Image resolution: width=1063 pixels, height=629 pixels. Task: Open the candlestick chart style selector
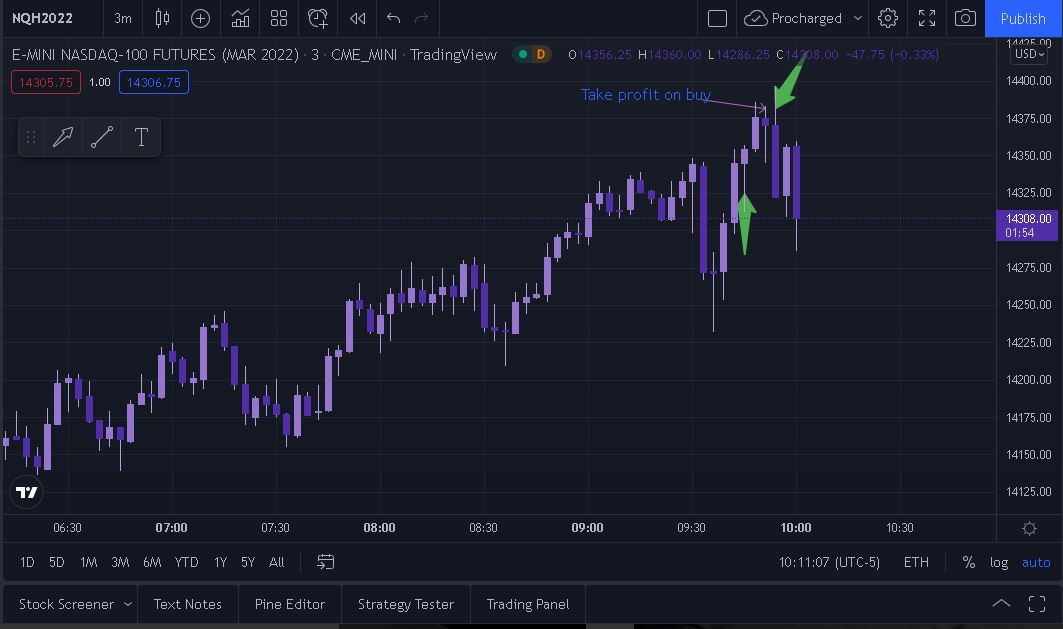coord(162,18)
